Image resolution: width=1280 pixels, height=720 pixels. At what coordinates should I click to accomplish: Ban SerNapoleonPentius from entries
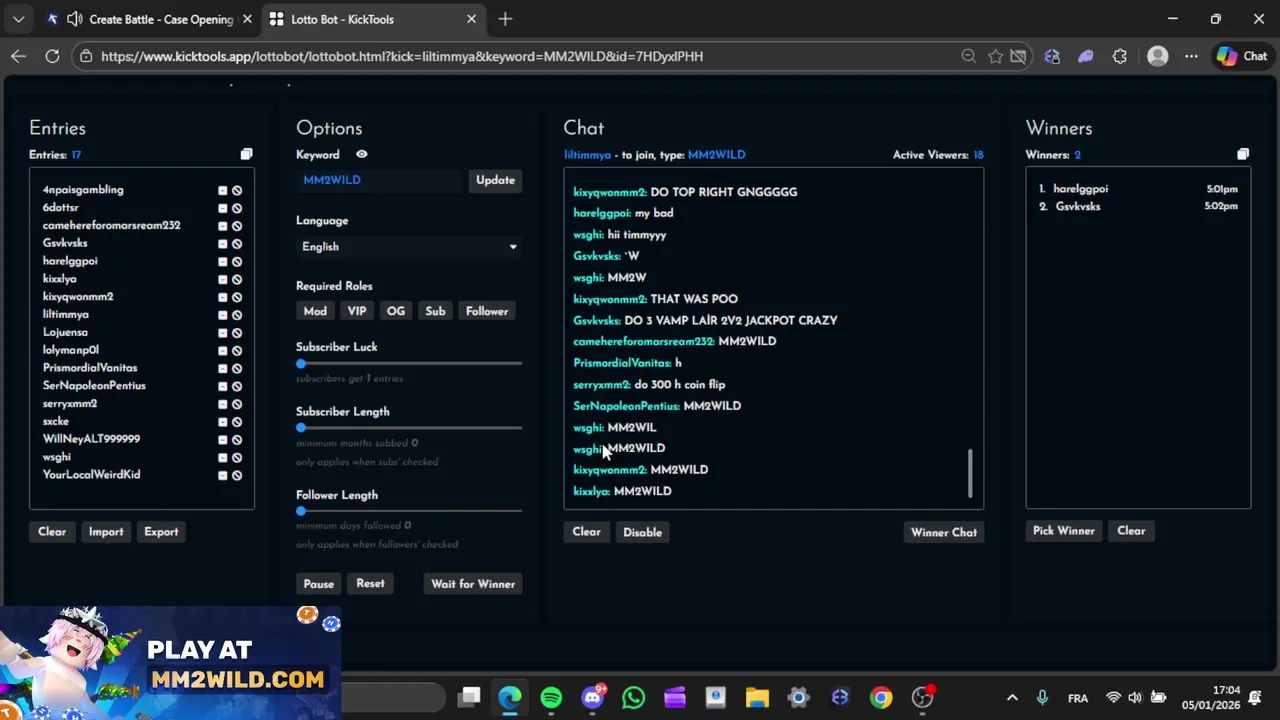237,386
